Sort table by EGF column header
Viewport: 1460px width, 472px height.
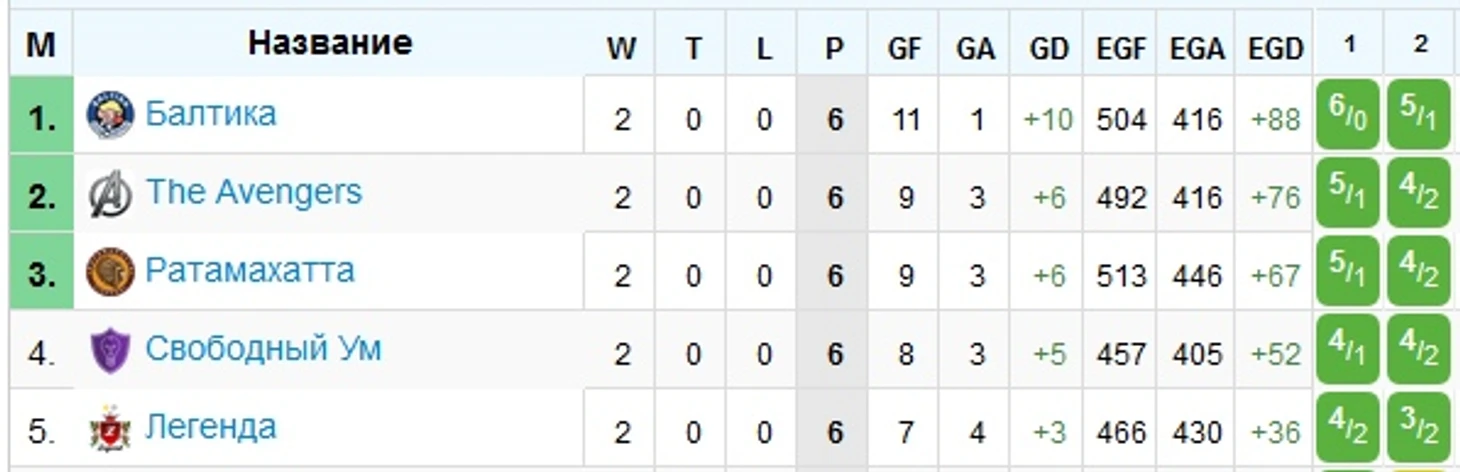[1120, 47]
